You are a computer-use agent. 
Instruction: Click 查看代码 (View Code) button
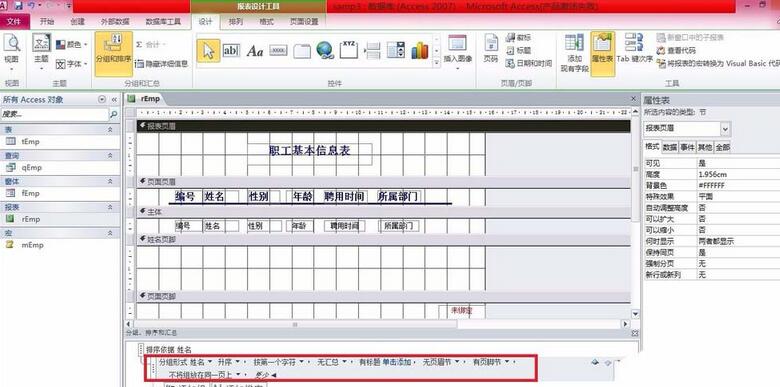tap(676, 51)
